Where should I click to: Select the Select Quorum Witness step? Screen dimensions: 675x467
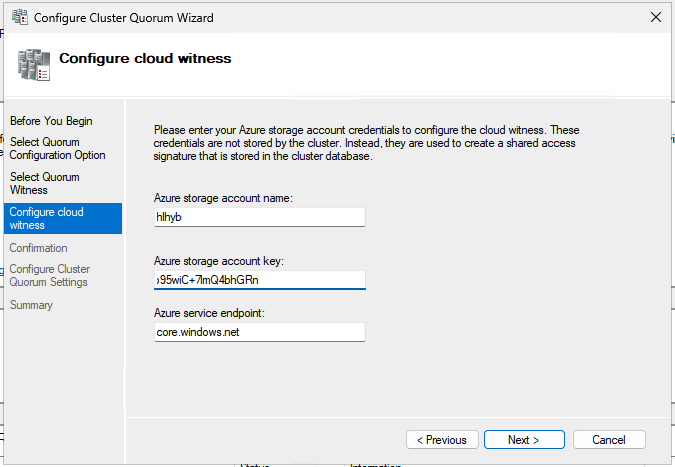point(45,183)
